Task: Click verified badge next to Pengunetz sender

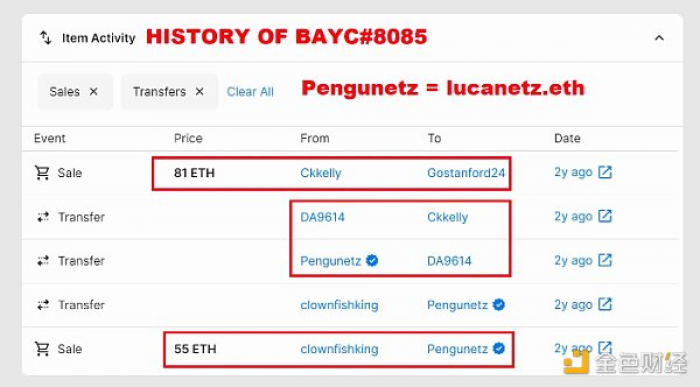Action: [x=372, y=260]
